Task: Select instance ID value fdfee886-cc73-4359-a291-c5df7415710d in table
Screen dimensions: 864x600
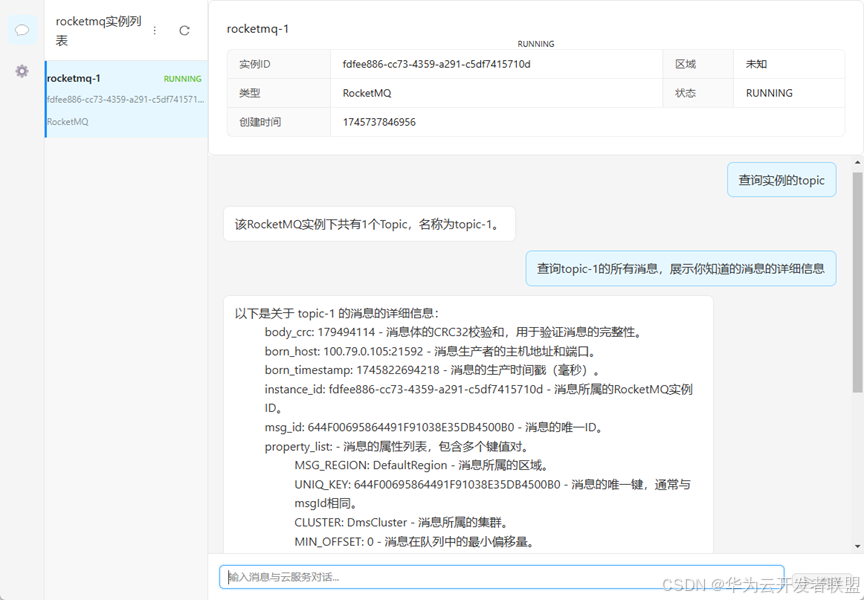Action: [436, 64]
